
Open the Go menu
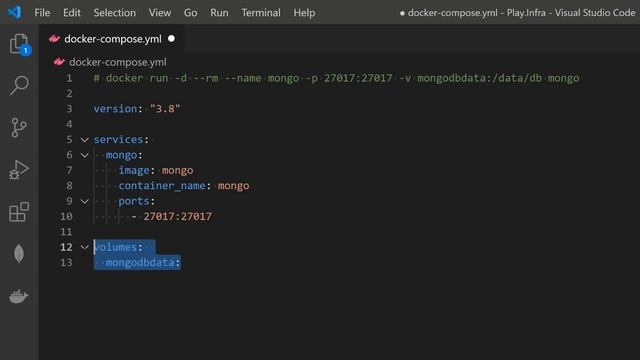pos(190,13)
